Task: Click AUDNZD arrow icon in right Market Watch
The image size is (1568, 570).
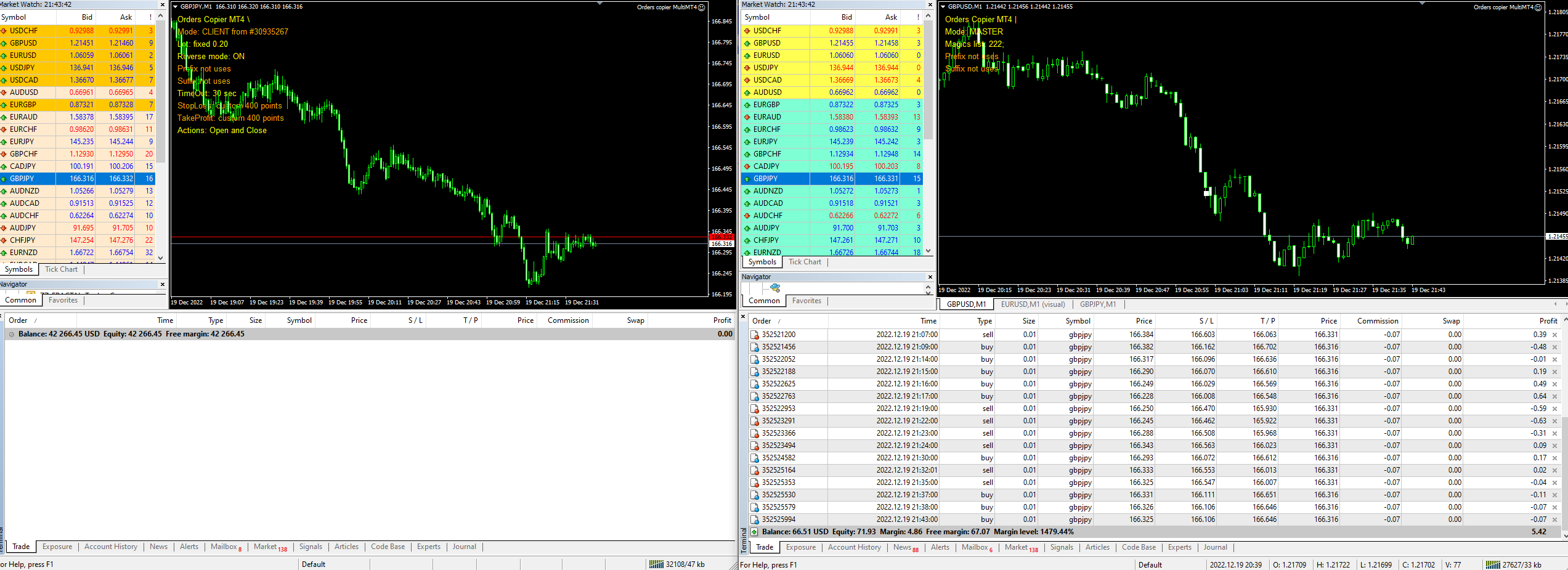Action: (747, 191)
